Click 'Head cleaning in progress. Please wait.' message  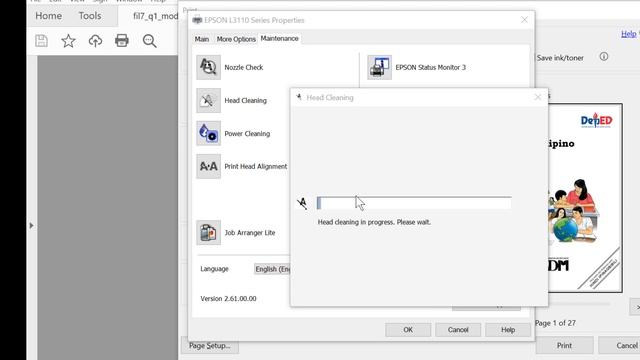pos(374,222)
